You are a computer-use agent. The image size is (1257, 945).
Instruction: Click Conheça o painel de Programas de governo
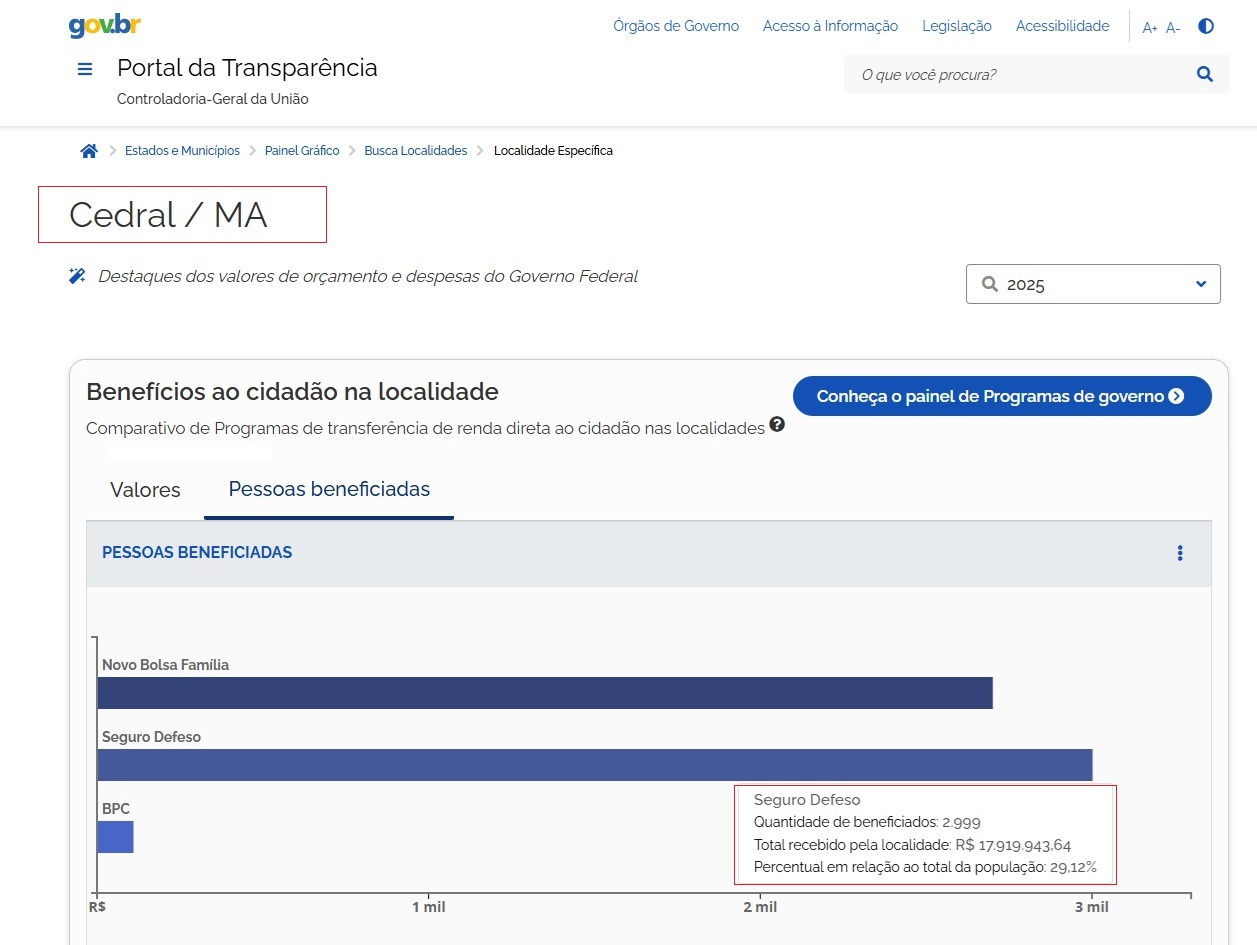coord(1001,396)
